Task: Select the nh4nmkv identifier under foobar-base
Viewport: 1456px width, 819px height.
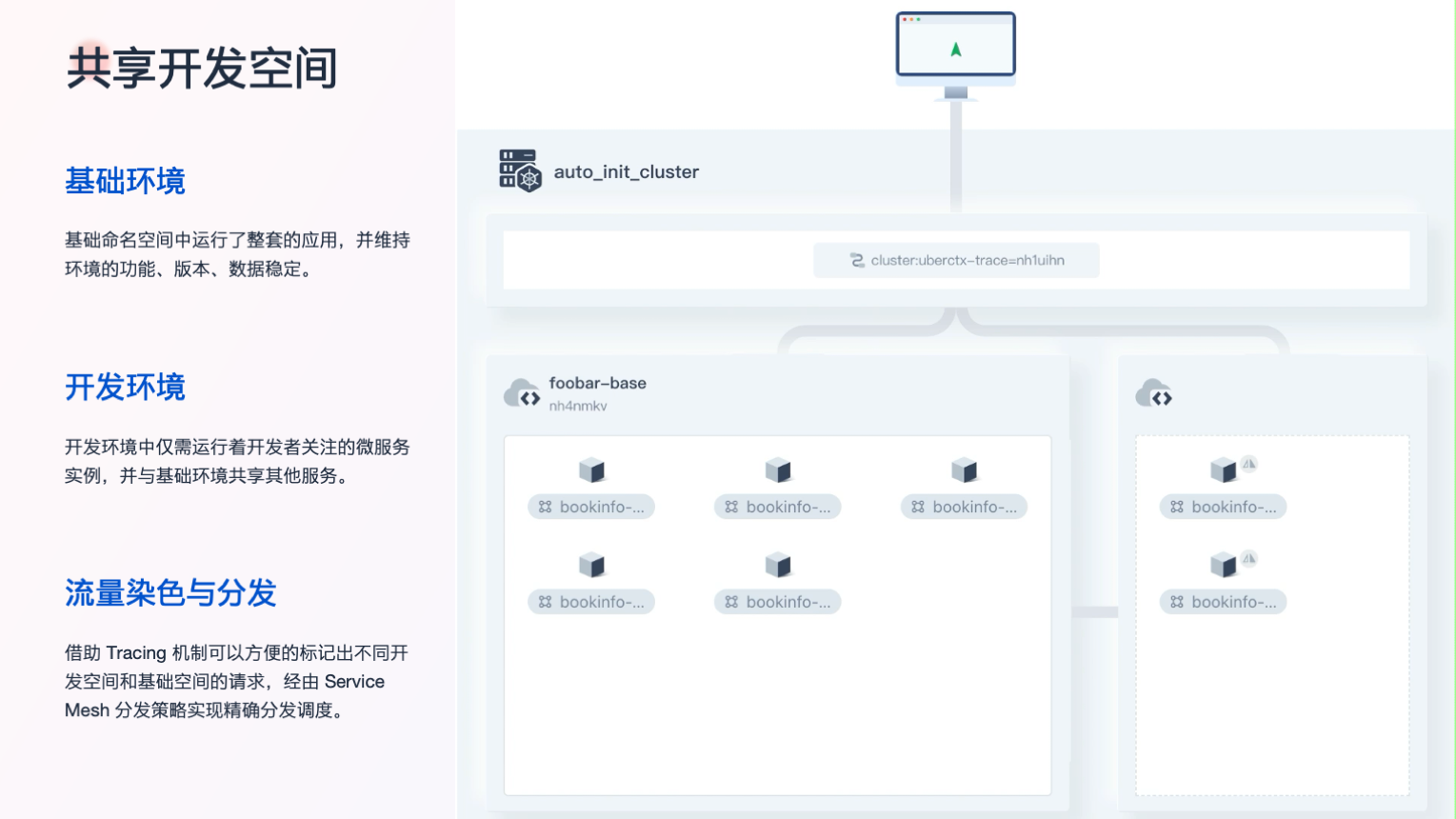Action: click(x=578, y=406)
